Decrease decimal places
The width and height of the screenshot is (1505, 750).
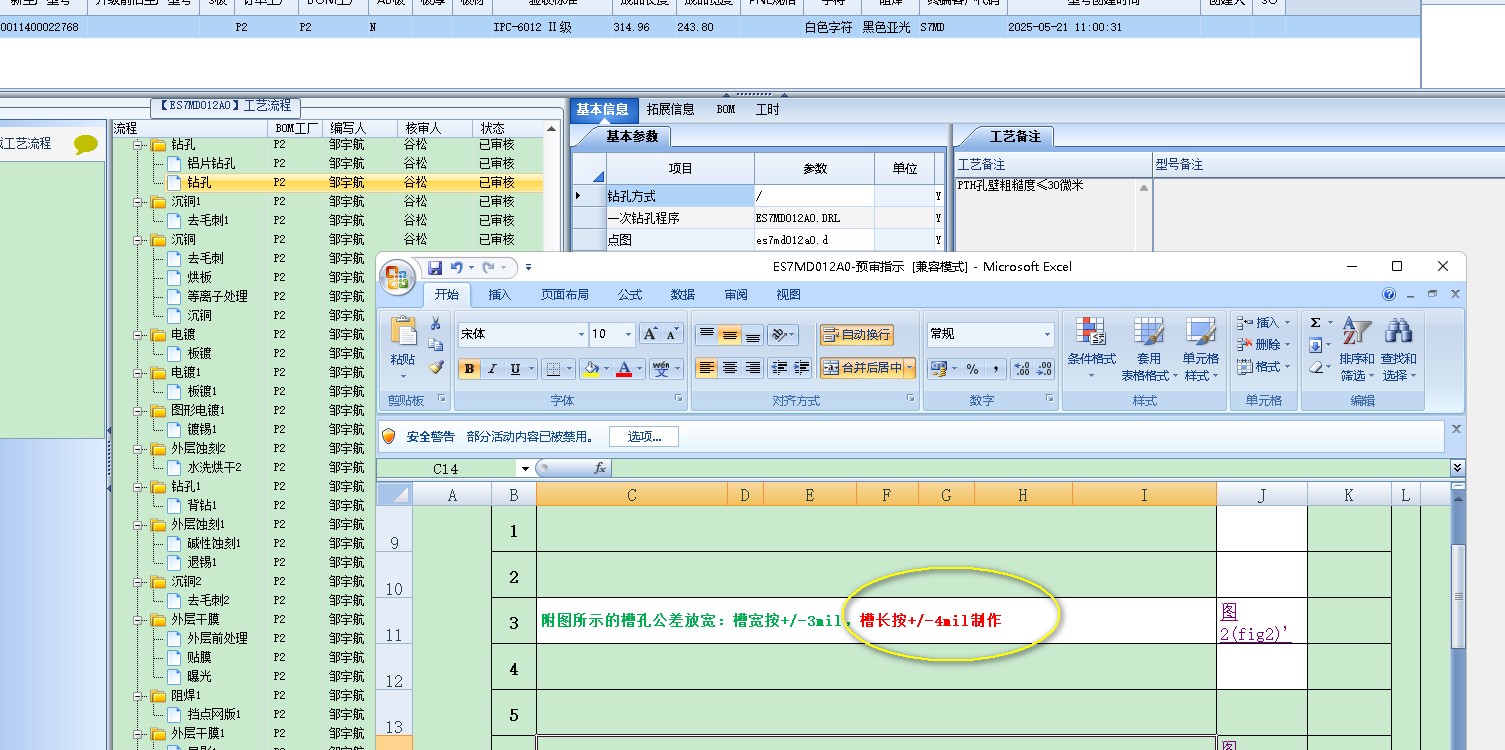1044,369
